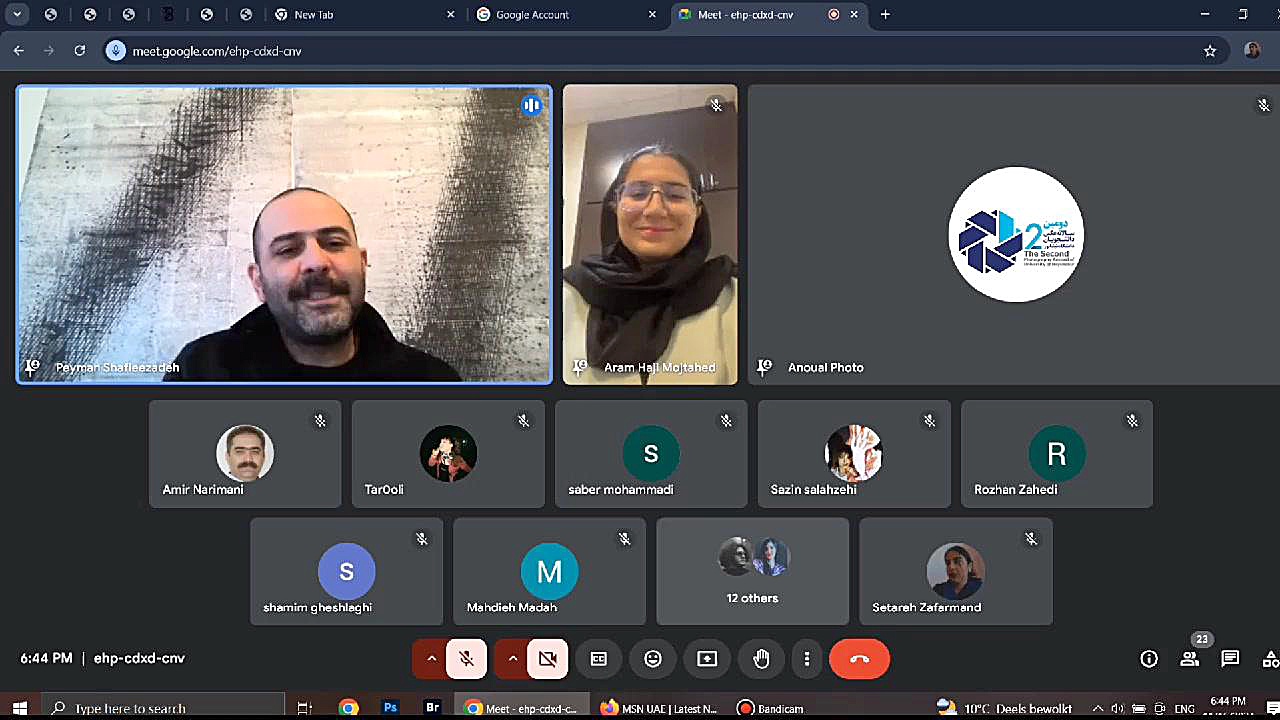Open the Windows Start menu
1280x720 pixels.
pos(19,708)
